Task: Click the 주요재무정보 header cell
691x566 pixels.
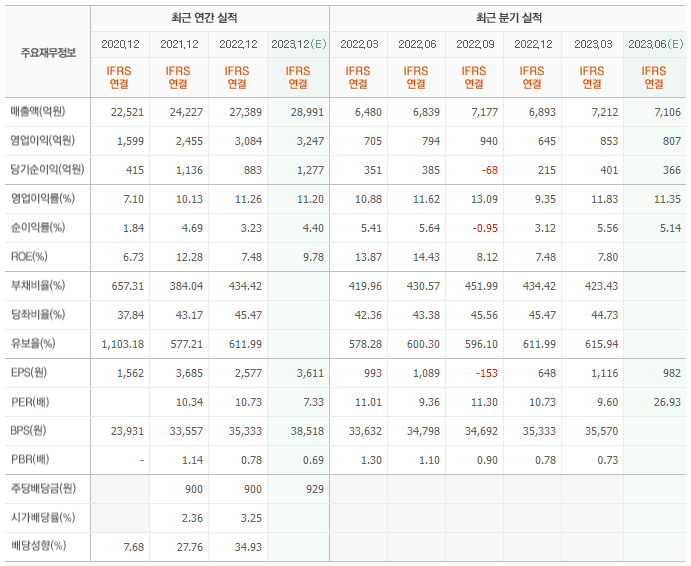Action: click(x=48, y=53)
